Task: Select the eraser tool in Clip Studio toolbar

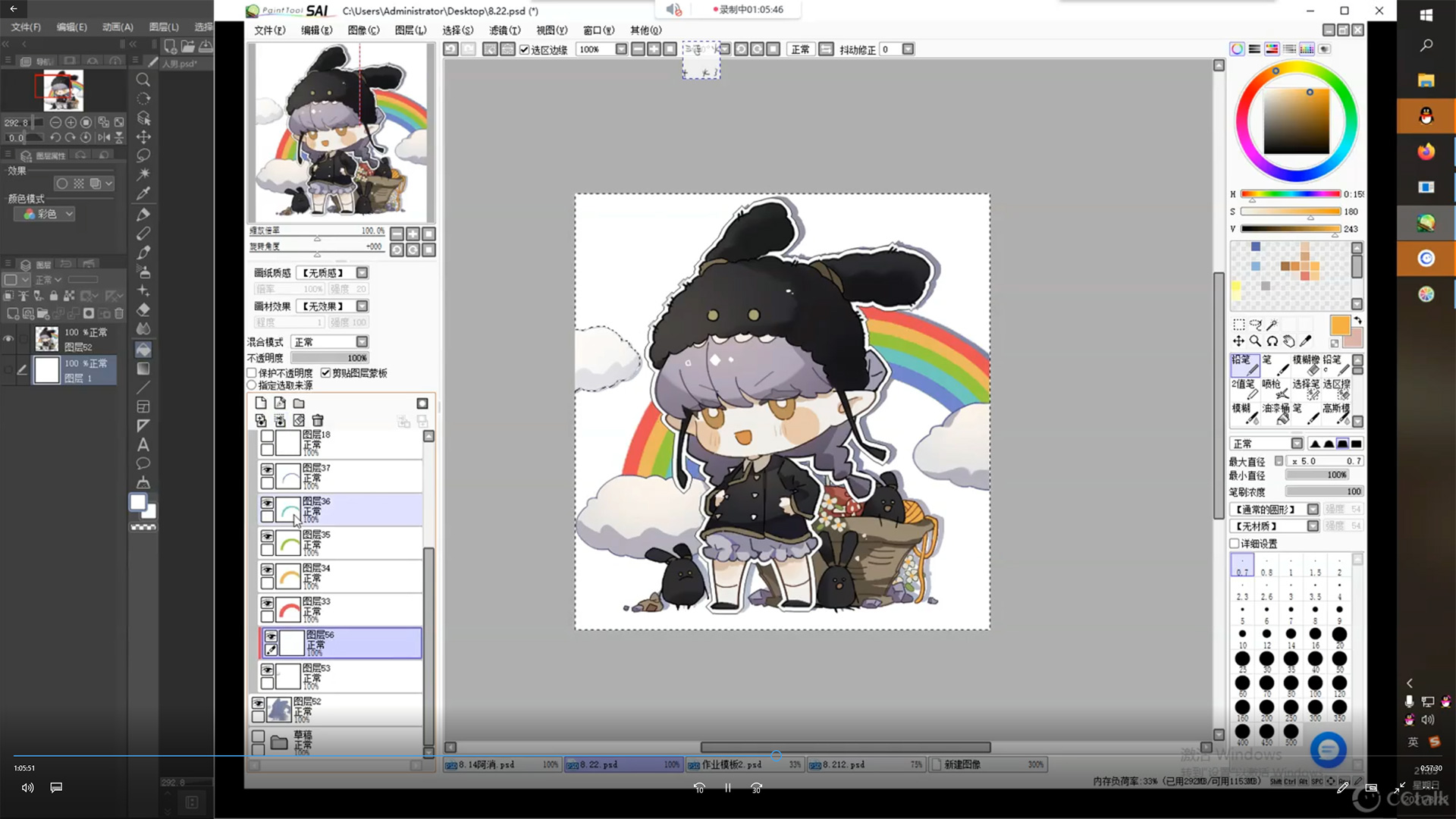Action: click(143, 310)
